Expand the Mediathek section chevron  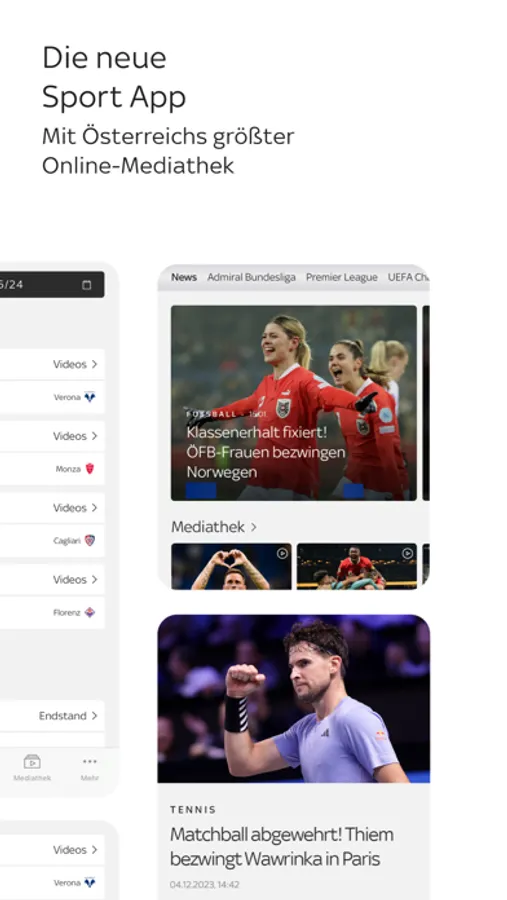click(x=253, y=527)
